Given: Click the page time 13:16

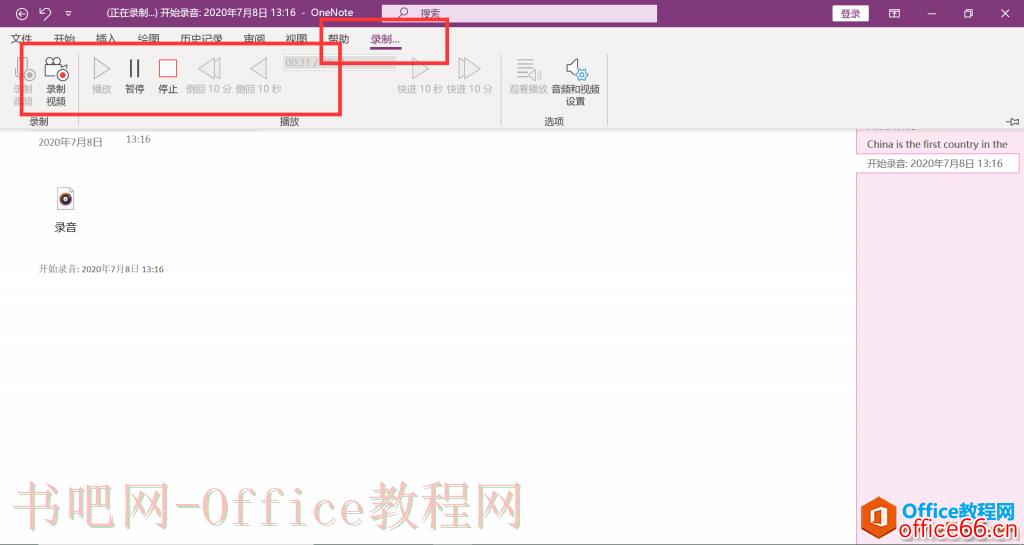Looking at the screenshot, I should (138, 139).
